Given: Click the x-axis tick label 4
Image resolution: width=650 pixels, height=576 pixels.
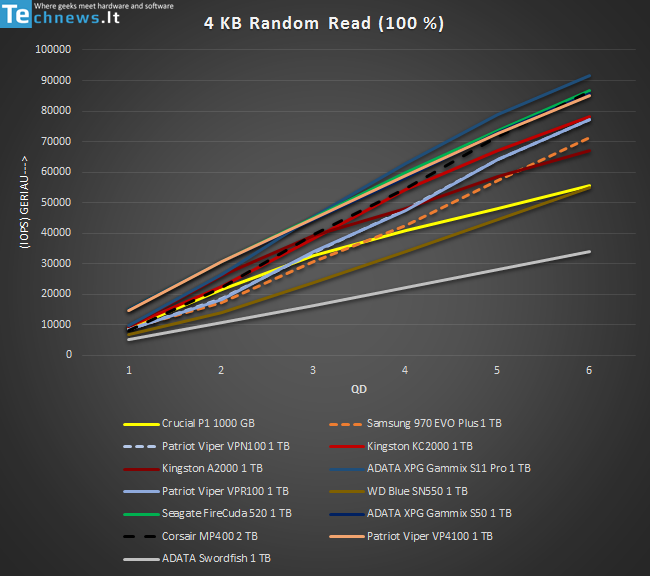Looking at the screenshot, I should (x=405, y=370).
